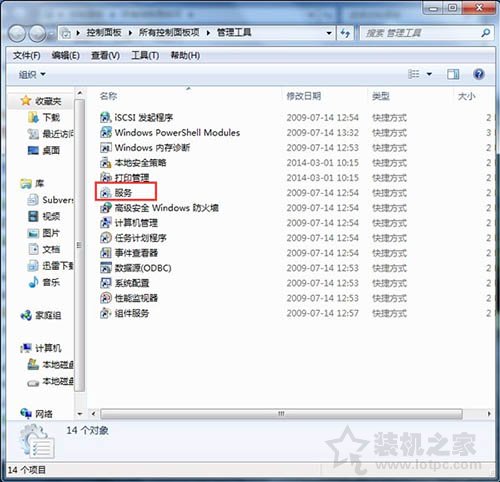Open the help question-mark button
Viewport: 500px width, 482px height.
(x=479, y=74)
